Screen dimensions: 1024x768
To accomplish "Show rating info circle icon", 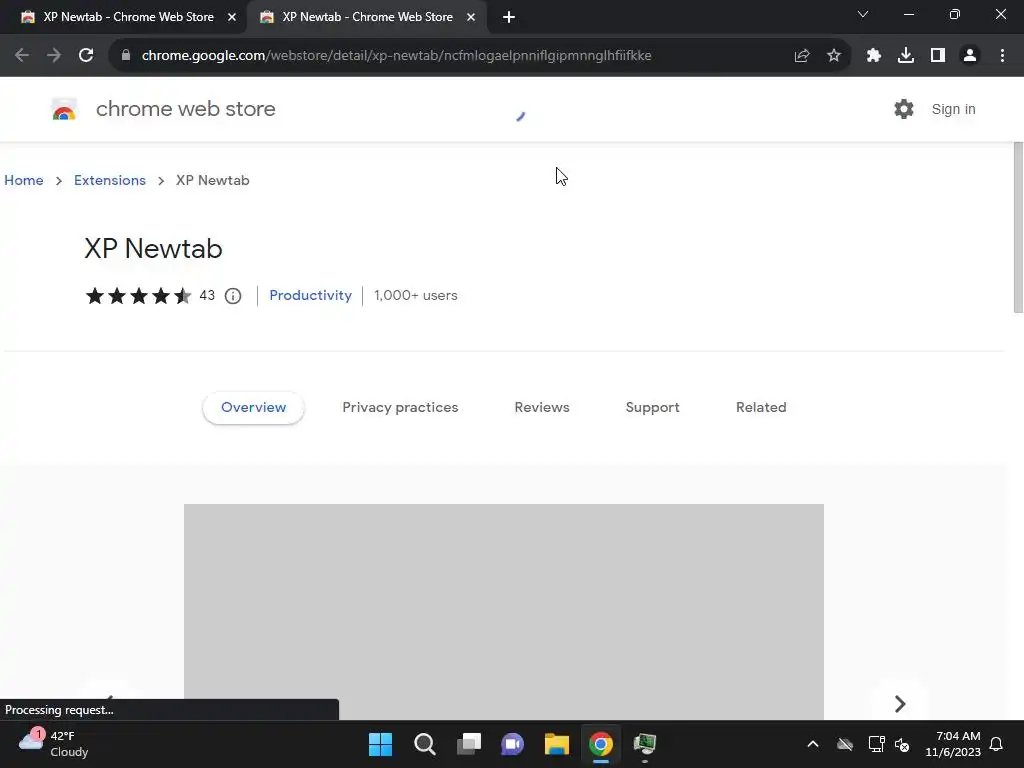I will (x=233, y=296).
